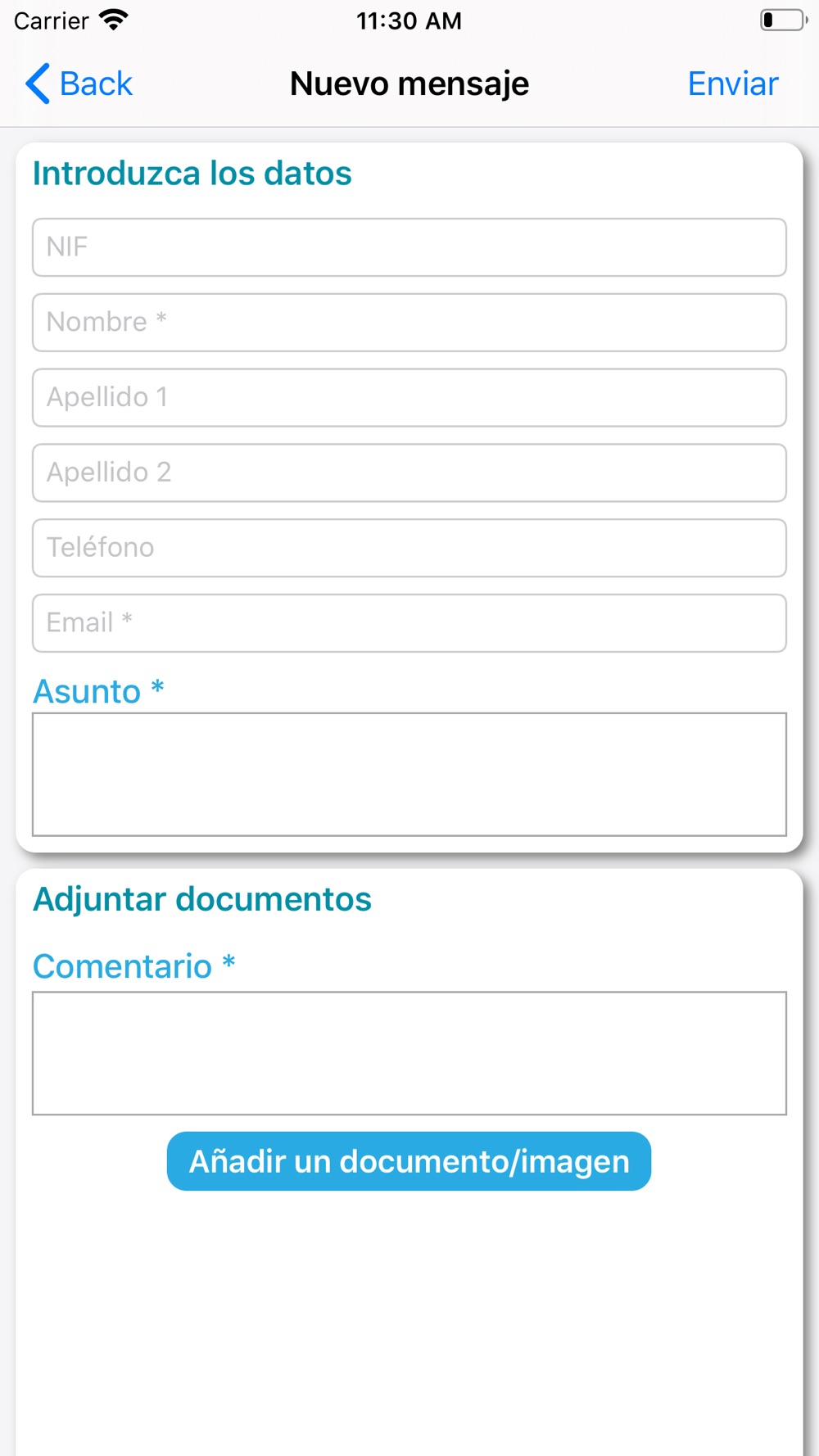Focus the NIF input field
Screen dimensions: 819x1456
coord(409,247)
